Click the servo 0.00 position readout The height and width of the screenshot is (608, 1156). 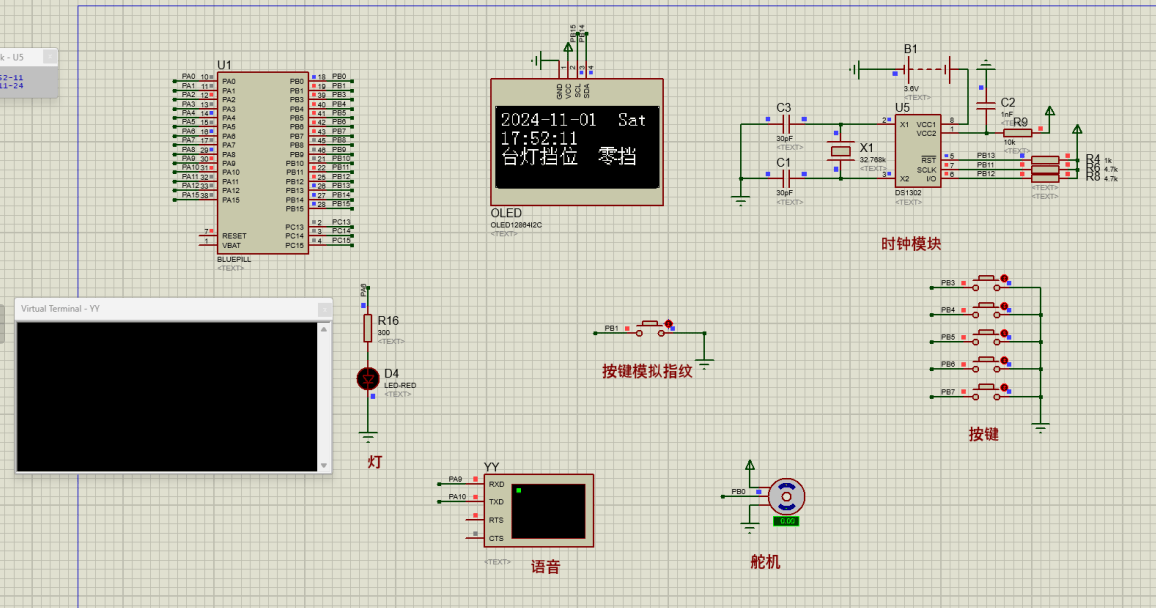pyautogui.click(x=788, y=521)
